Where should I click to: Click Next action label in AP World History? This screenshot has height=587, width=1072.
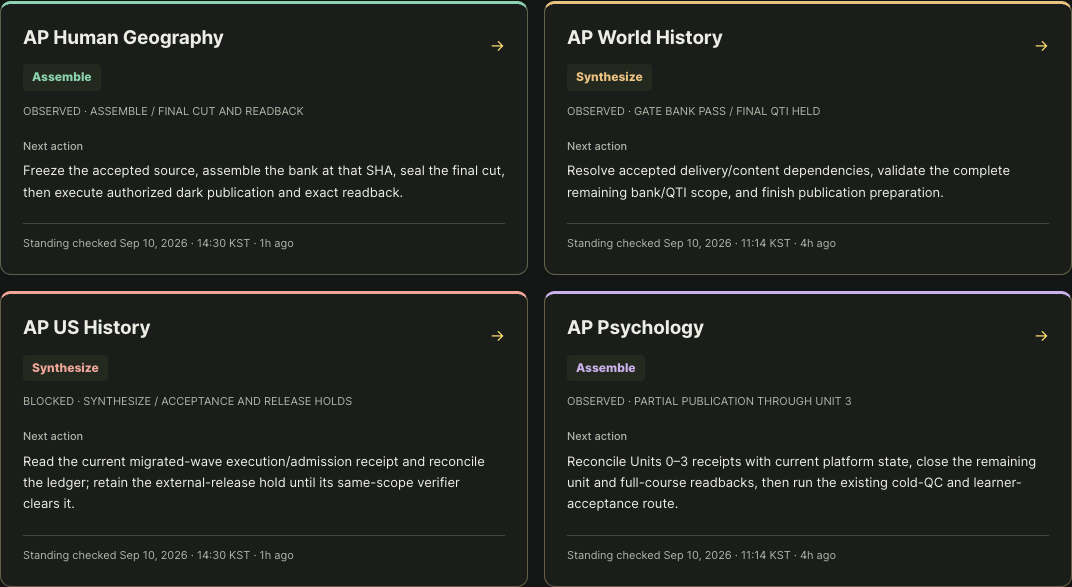pos(597,146)
